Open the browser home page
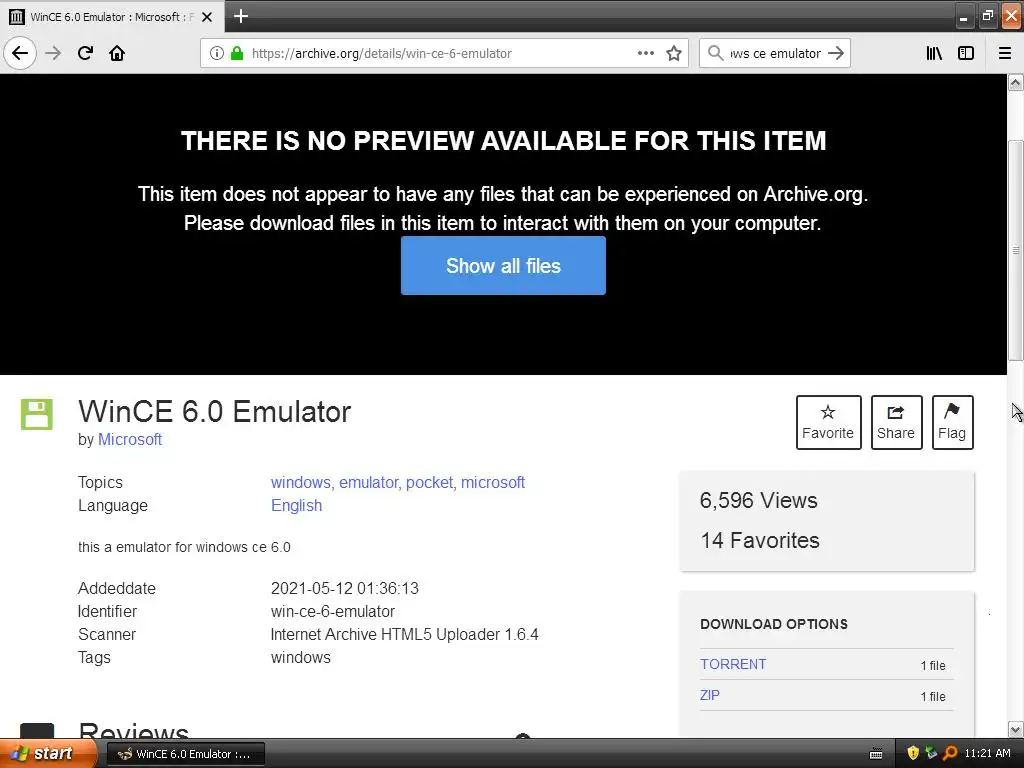This screenshot has height=768, width=1024. click(117, 53)
